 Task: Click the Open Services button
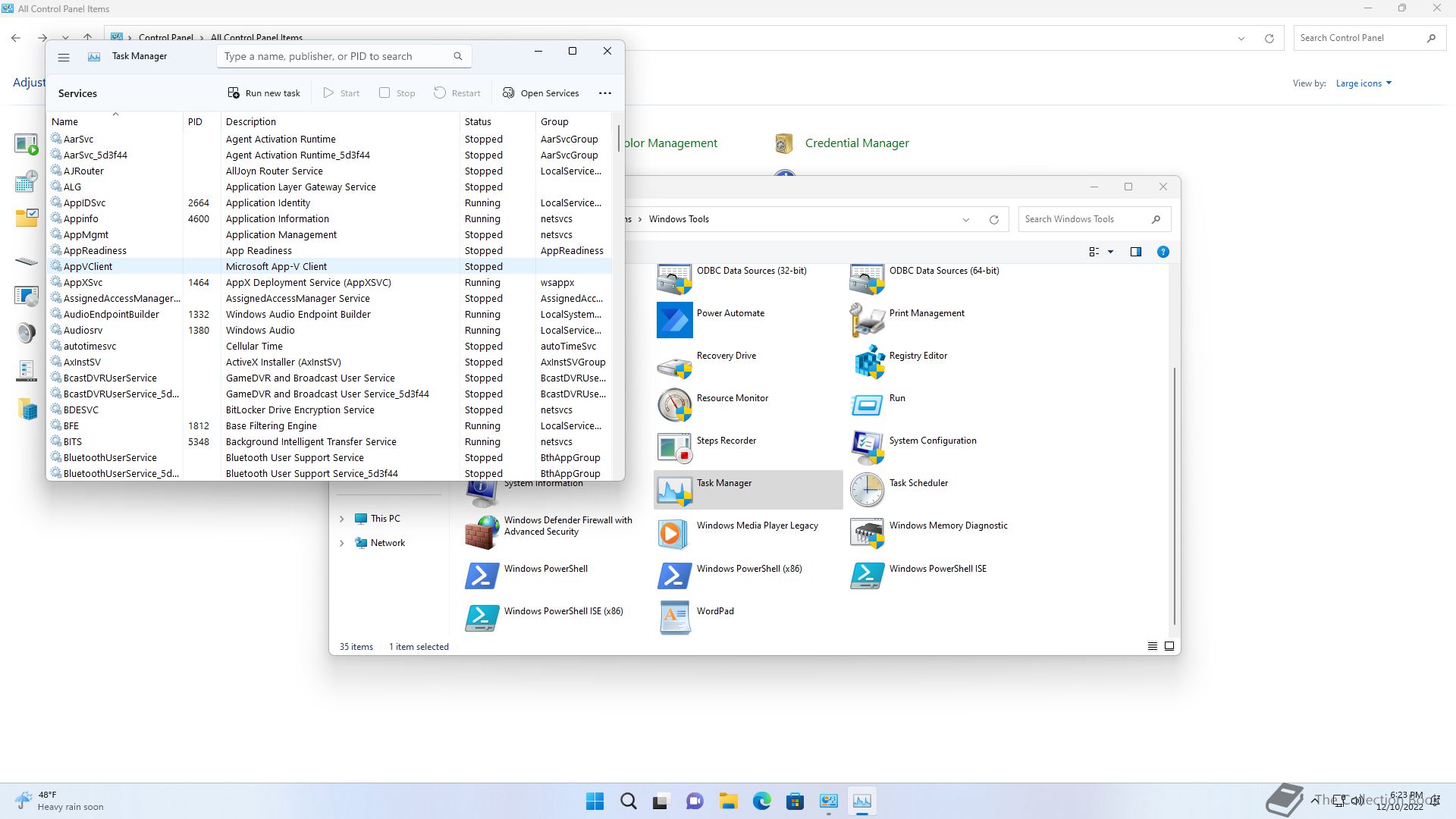pos(541,93)
